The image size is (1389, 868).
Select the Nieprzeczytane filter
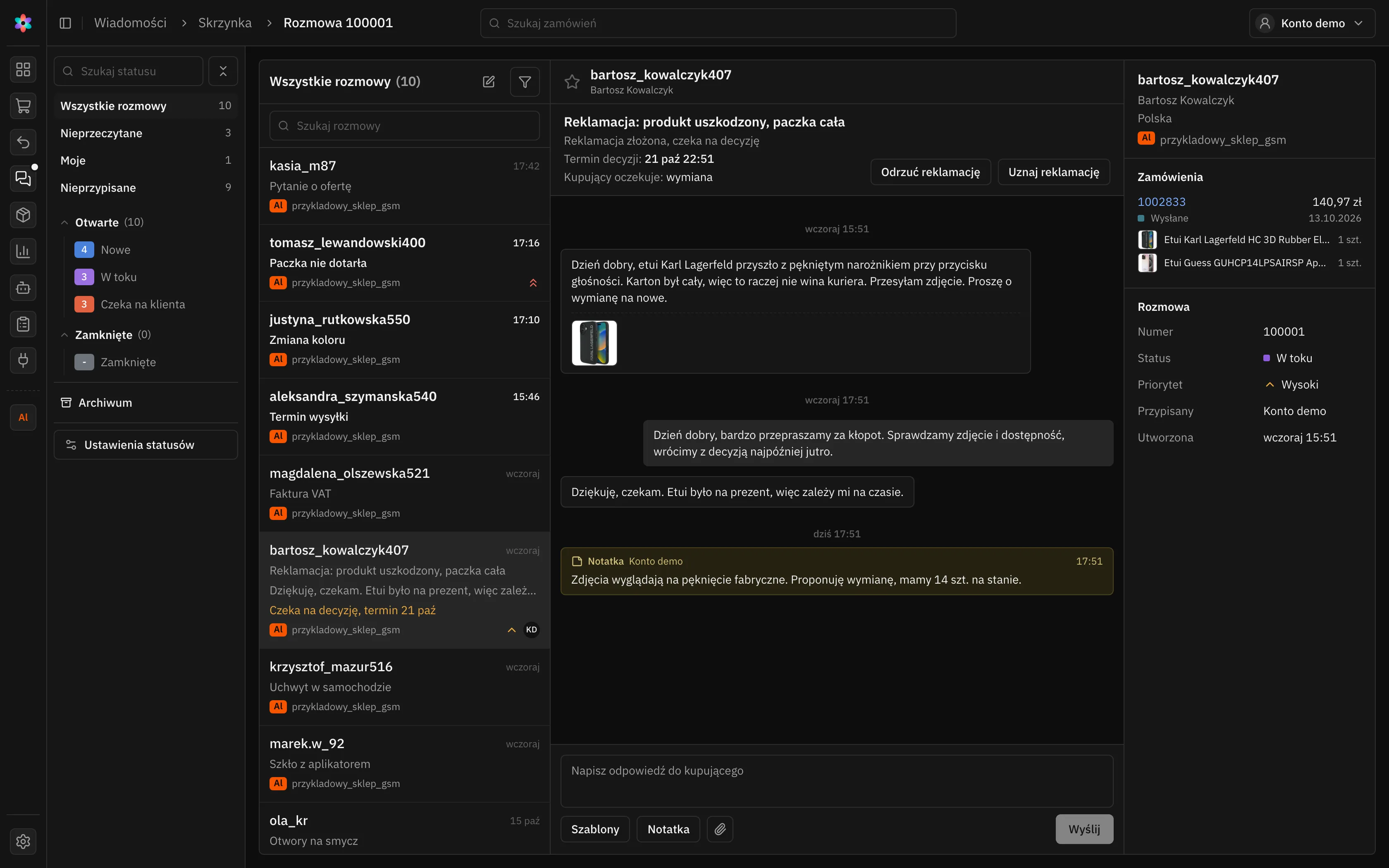146,133
